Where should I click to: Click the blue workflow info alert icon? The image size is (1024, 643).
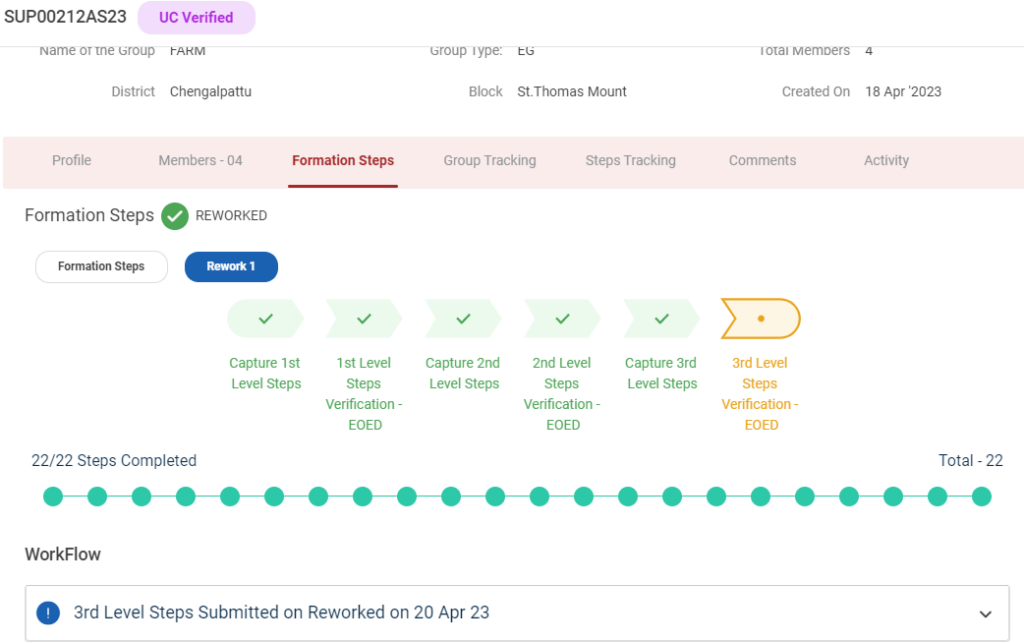click(48, 613)
